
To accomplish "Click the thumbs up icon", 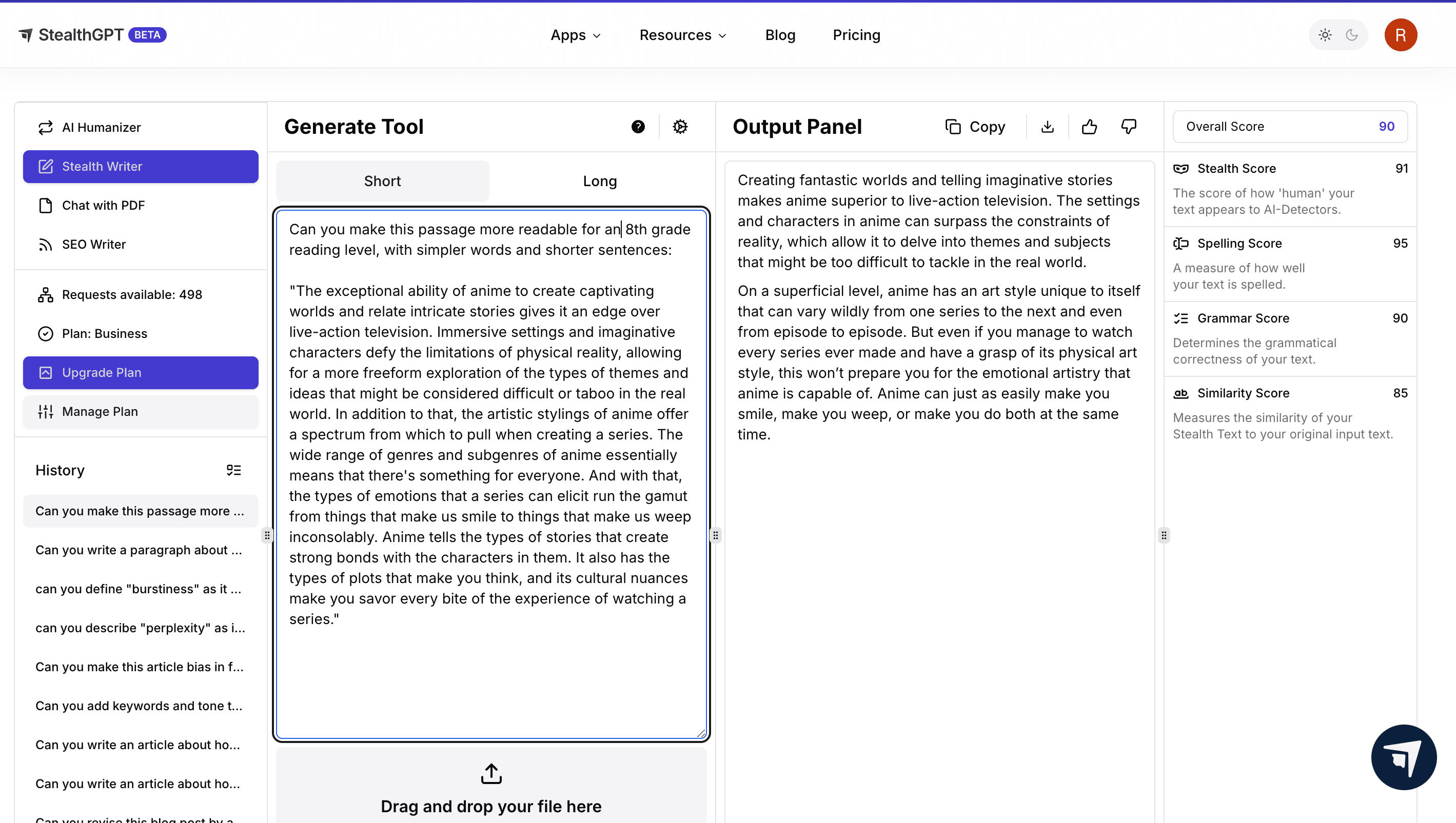I will [1089, 127].
